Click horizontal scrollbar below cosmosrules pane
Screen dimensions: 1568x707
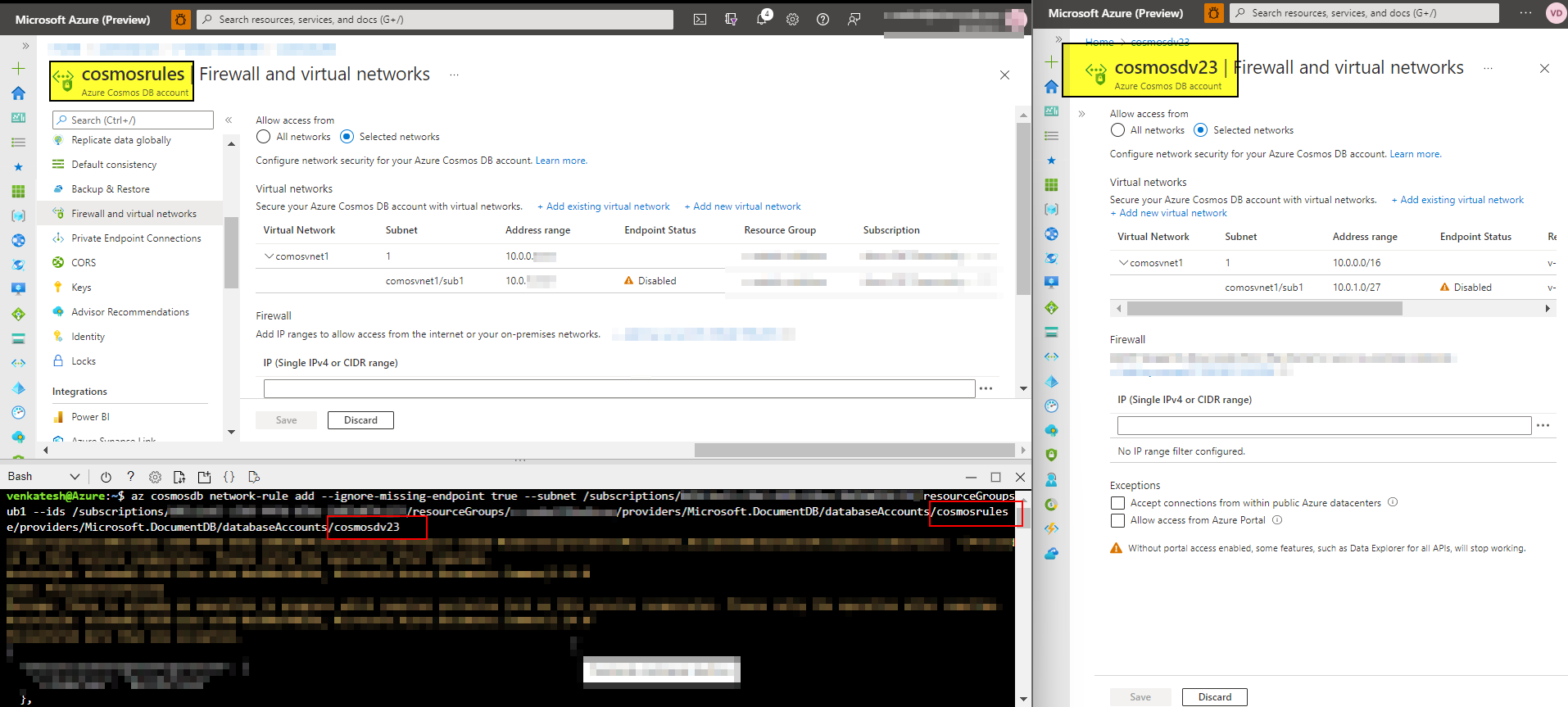(x=854, y=450)
